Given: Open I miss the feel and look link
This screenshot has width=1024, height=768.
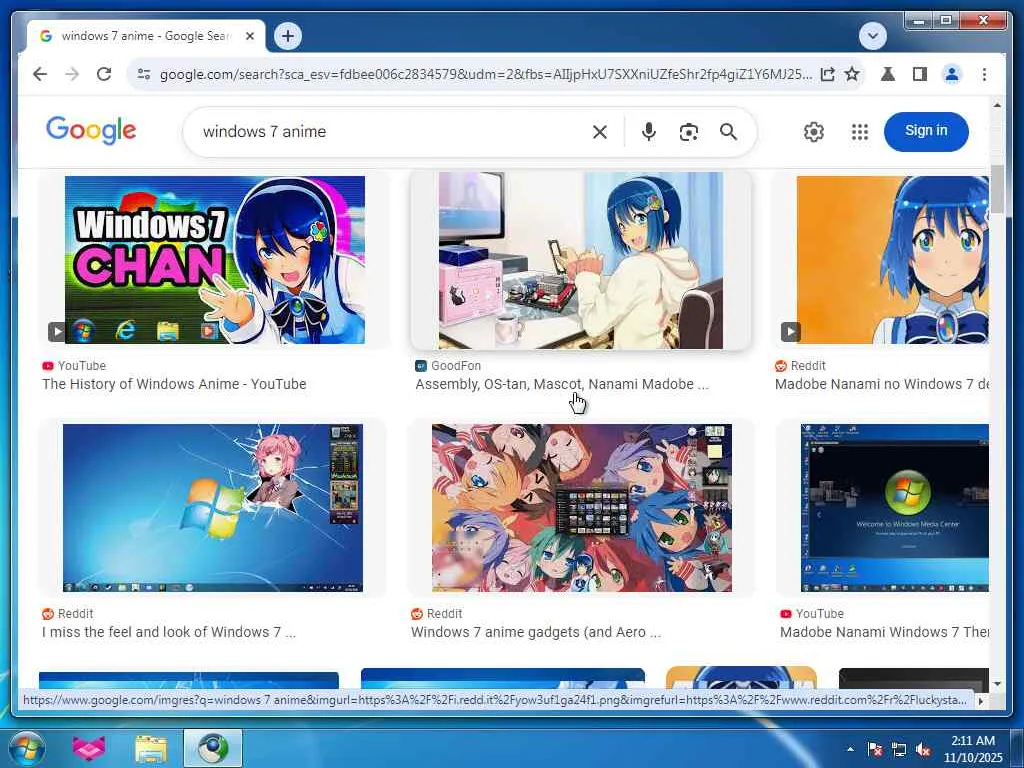Looking at the screenshot, I should point(169,632).
